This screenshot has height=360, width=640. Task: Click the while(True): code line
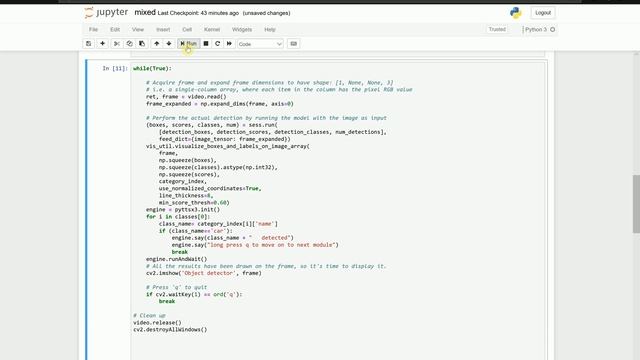(152, 69)
